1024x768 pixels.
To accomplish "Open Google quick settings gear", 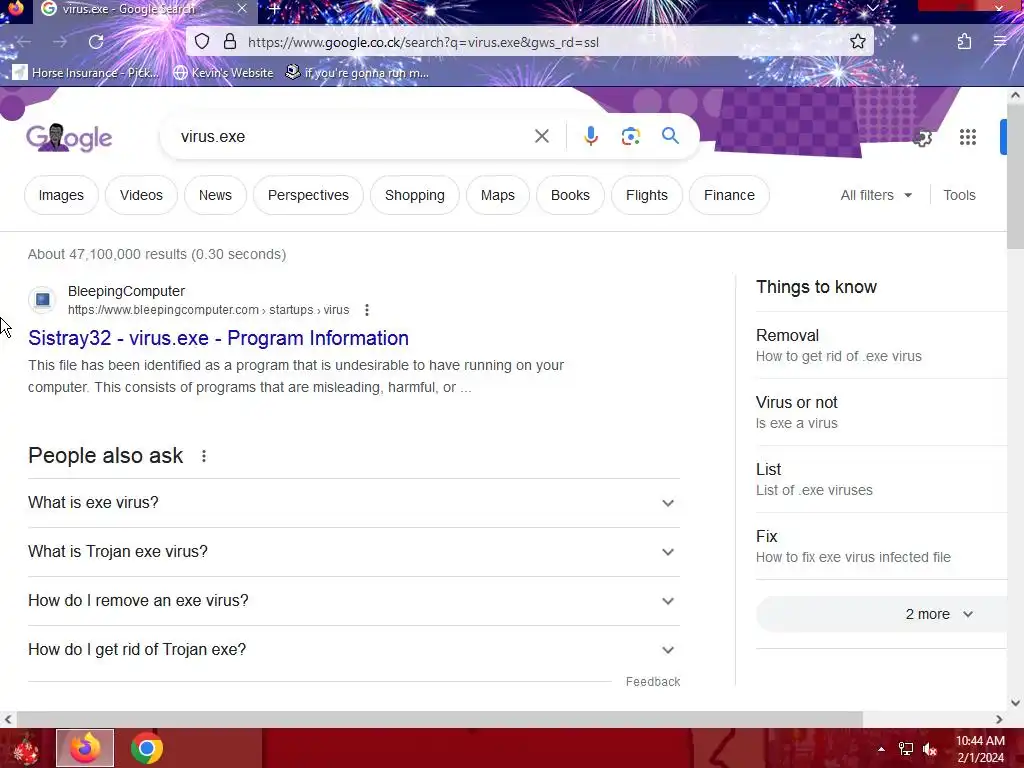I will coord(922,138).
